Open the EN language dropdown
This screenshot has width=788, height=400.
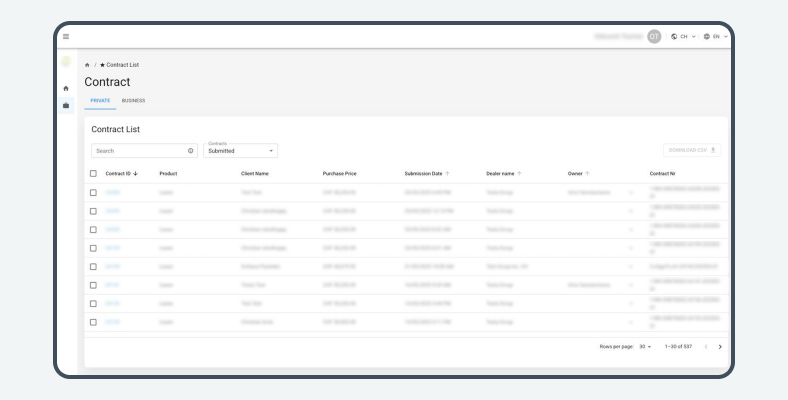point(716,37)
